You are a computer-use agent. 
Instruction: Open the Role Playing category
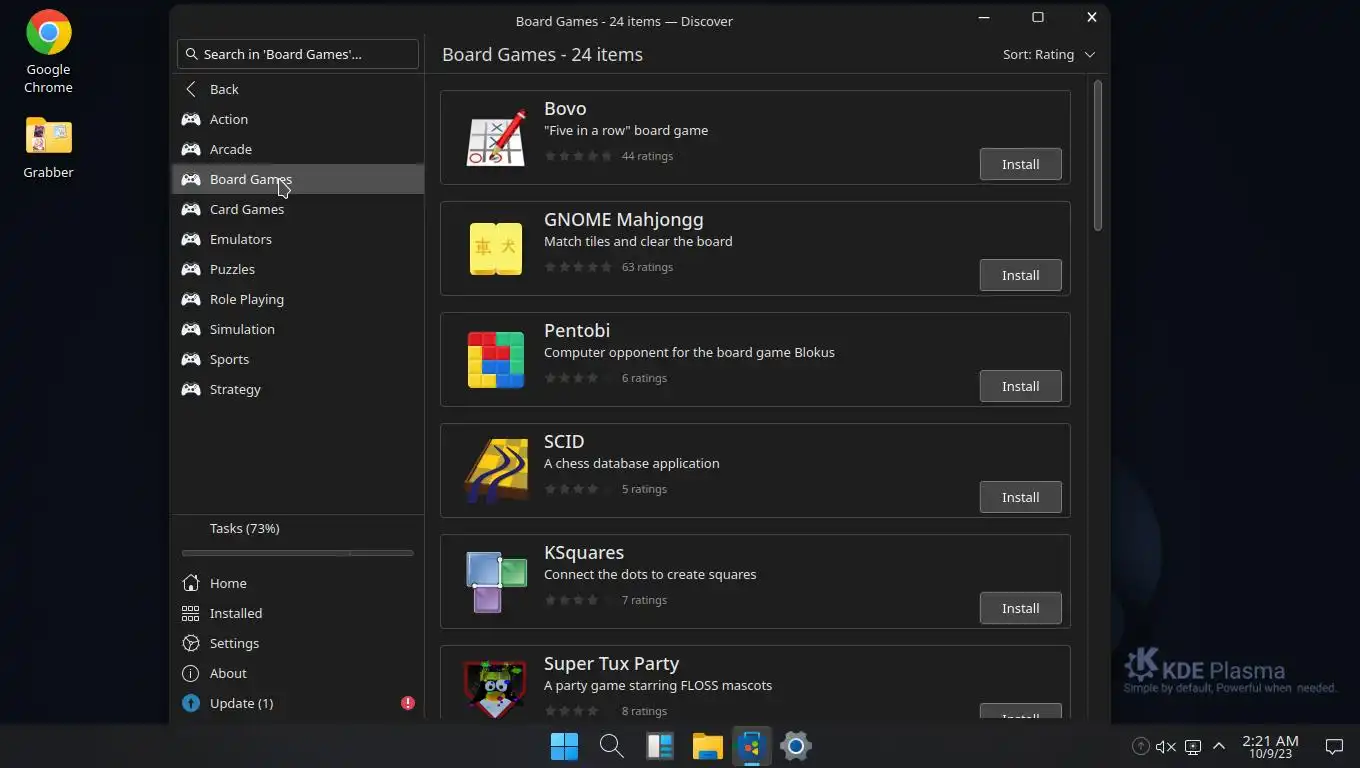click(297, 299)
